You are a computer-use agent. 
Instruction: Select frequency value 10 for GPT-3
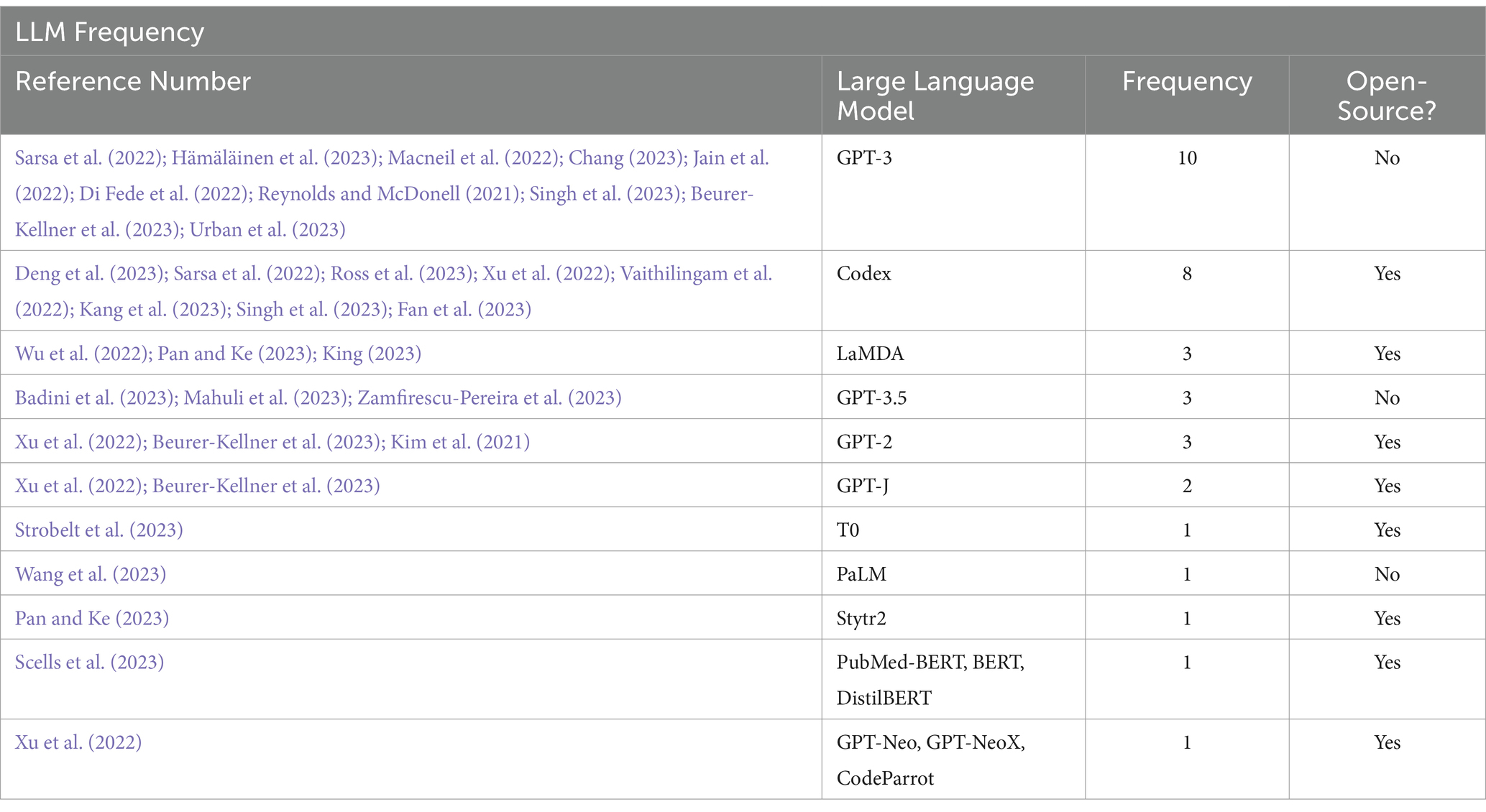[x=1187, y=158]
